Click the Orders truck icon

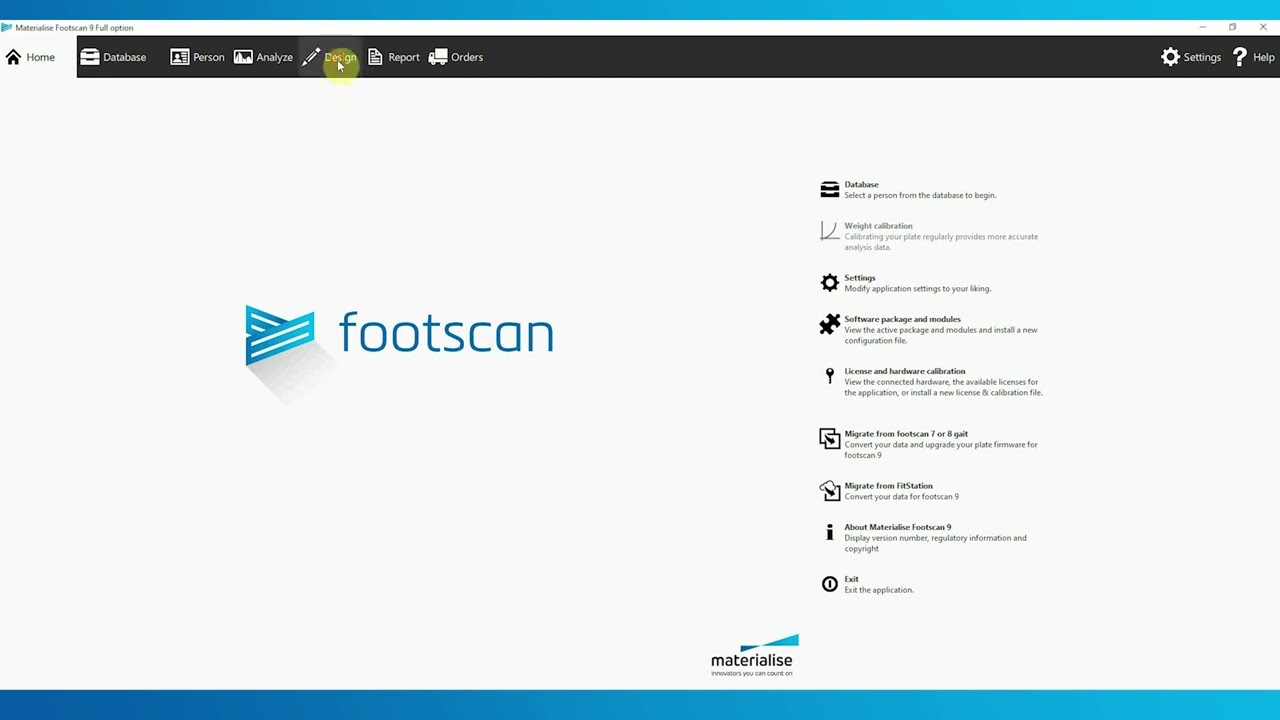(438, 57)
